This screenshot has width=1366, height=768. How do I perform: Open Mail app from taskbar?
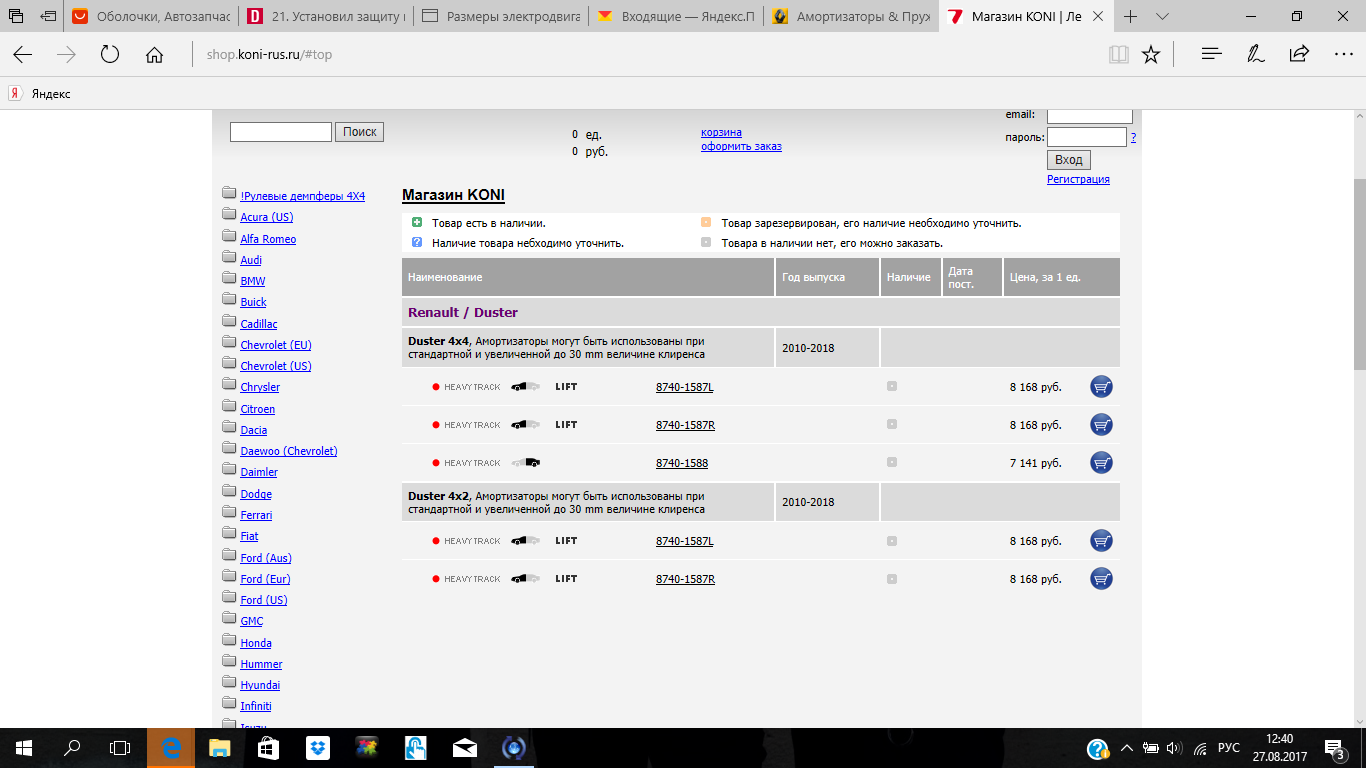[464, 748]
